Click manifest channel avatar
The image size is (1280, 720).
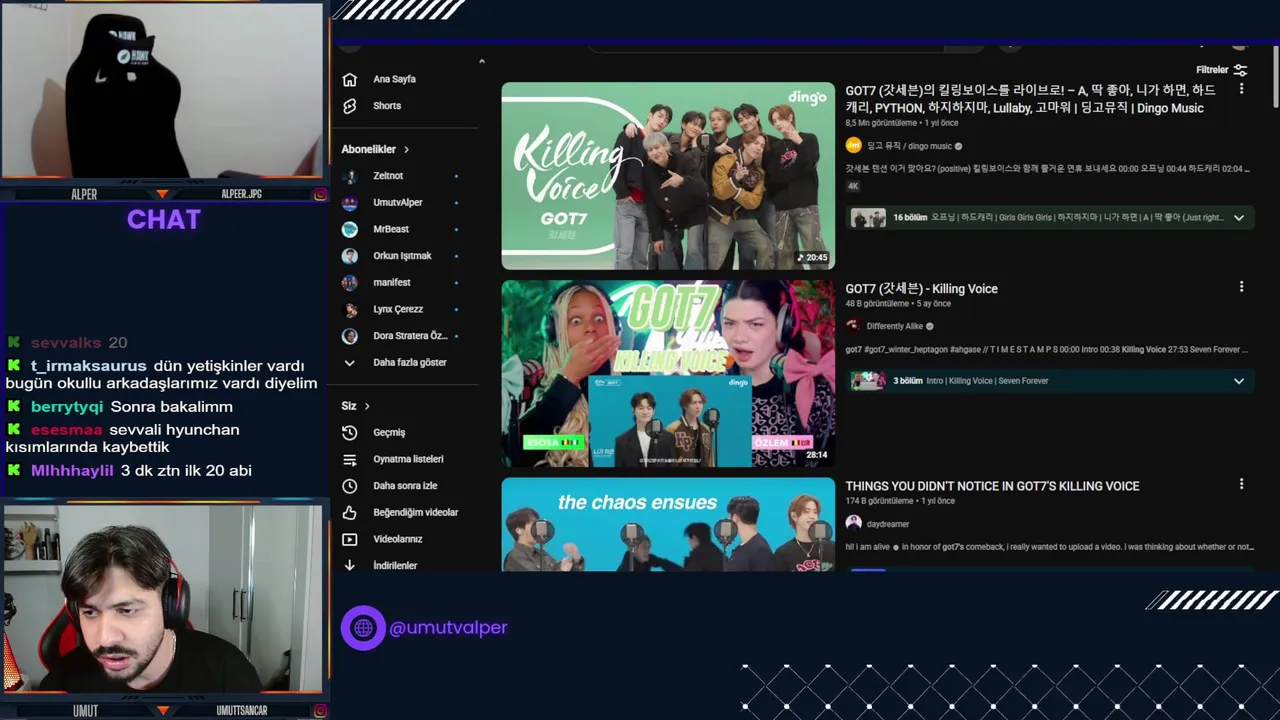click(349, 283)
